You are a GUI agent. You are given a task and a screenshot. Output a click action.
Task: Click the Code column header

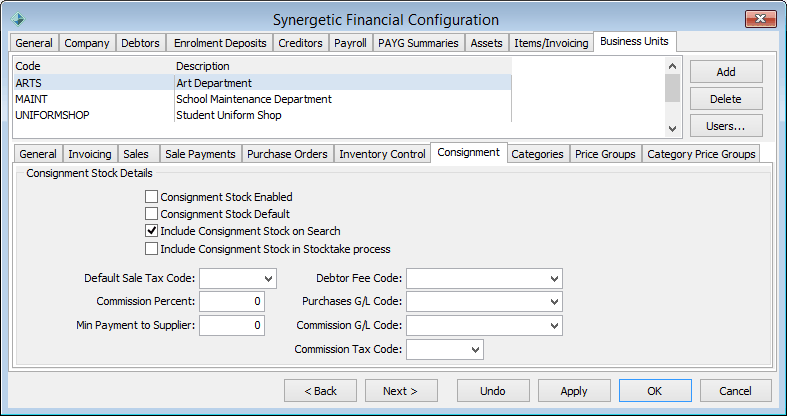(x=94, y=66)
